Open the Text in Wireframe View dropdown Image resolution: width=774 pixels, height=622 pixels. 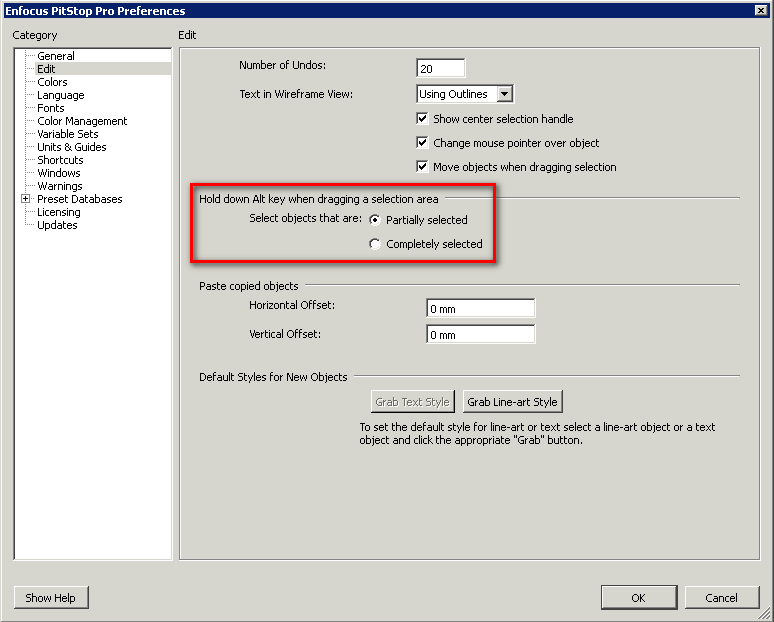pos(465,94)
